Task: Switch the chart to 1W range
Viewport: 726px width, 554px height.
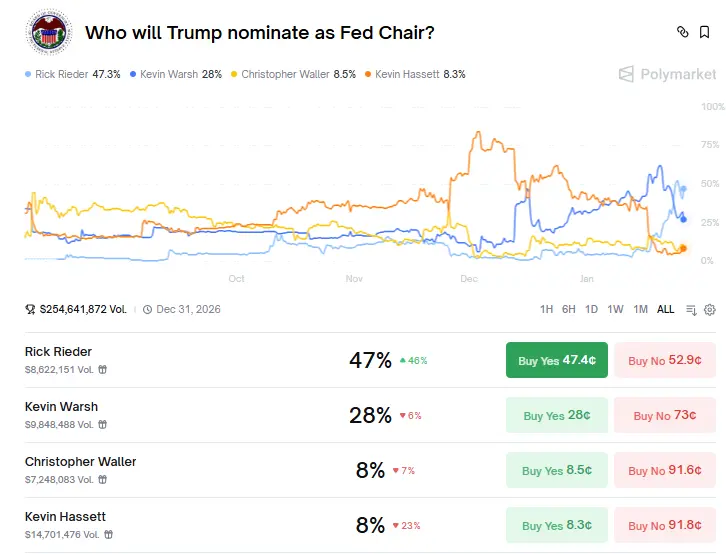Action: (x=615, y=309)
